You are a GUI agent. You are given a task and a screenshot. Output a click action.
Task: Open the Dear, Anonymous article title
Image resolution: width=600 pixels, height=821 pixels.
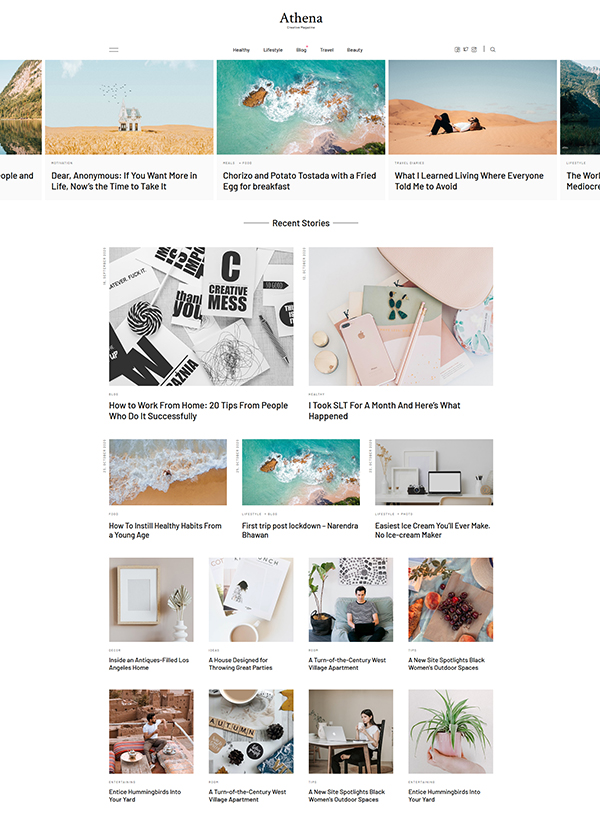tap(124, 181)
